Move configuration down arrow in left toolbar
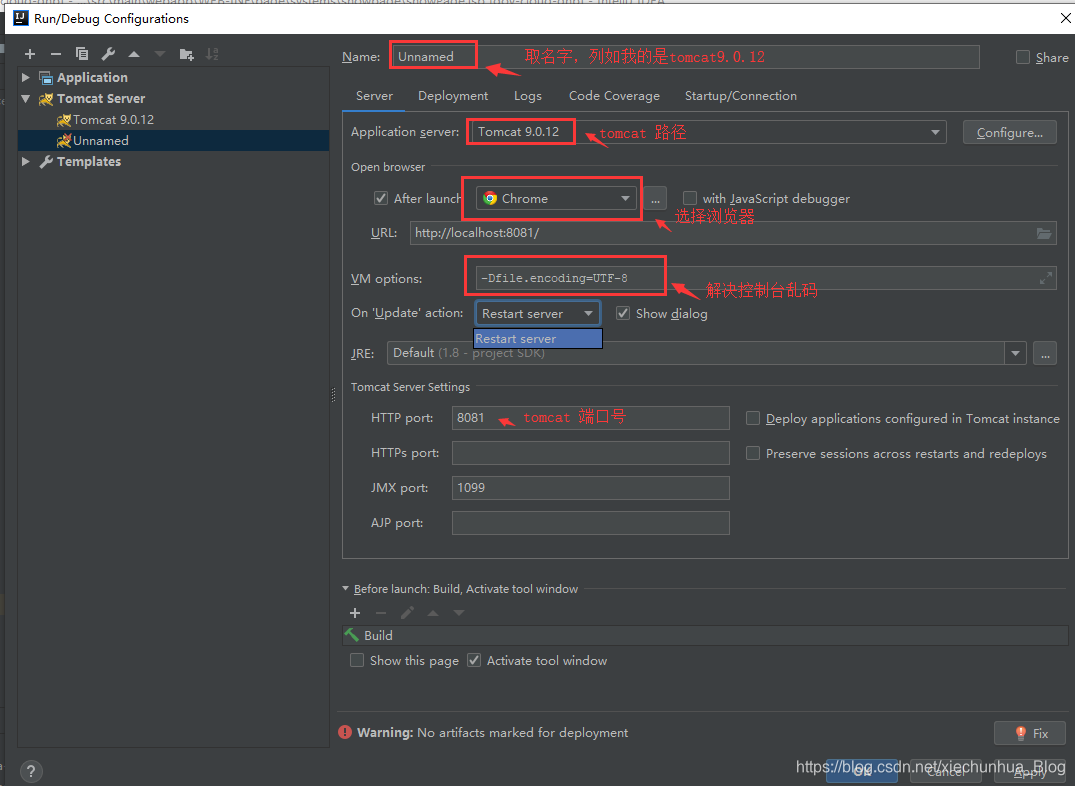 click(160, 54)
